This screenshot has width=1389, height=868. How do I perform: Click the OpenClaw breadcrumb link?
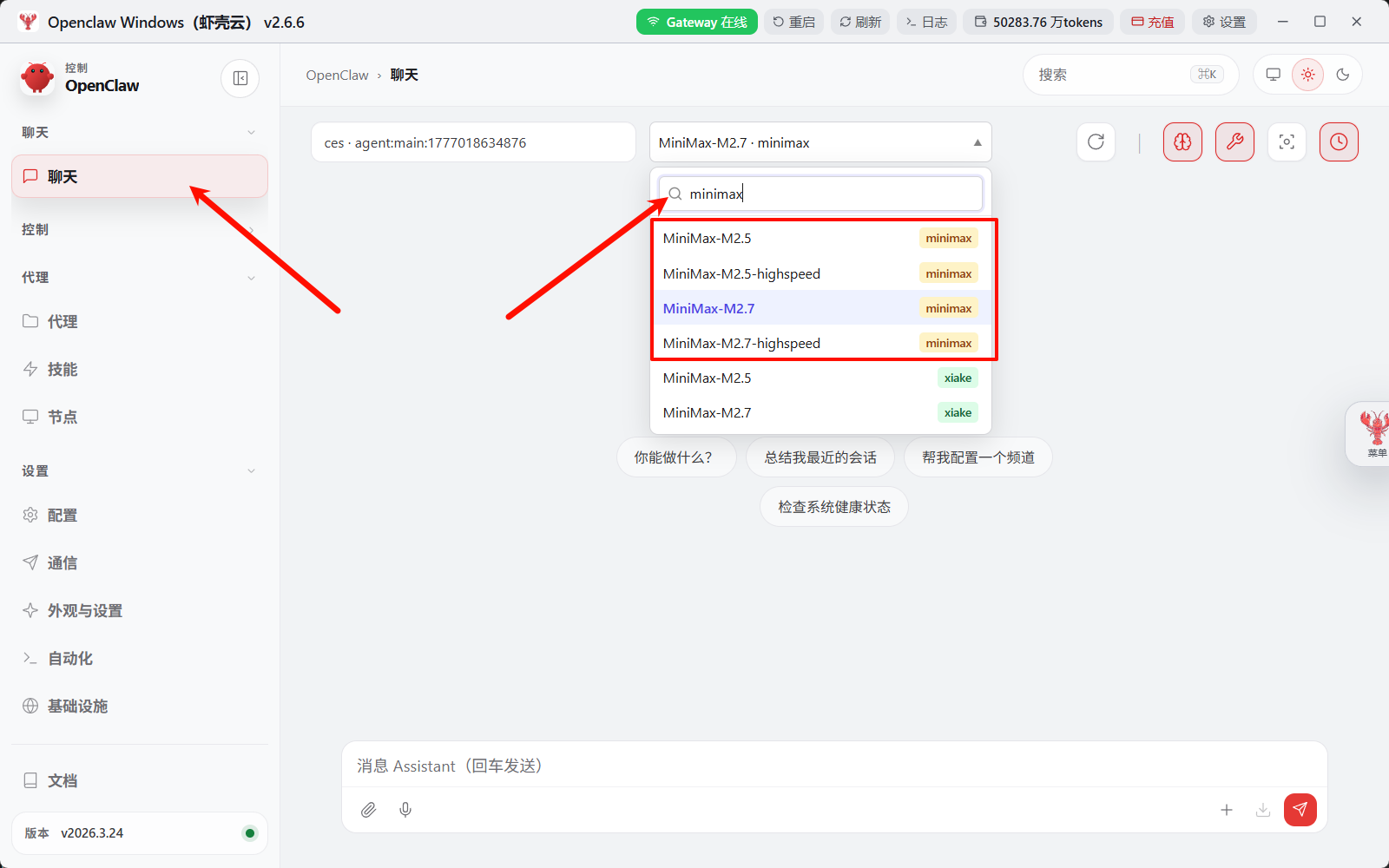coord(338,76)
